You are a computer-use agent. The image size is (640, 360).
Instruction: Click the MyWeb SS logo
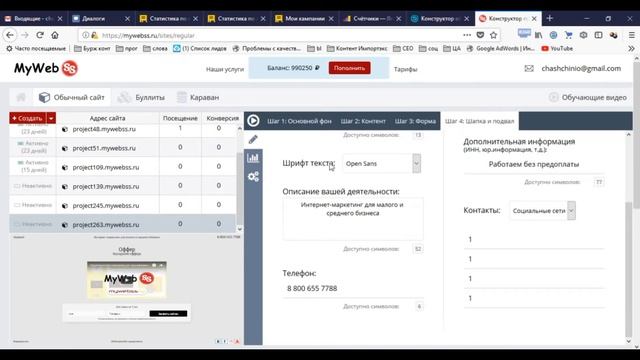pos(46,68)
